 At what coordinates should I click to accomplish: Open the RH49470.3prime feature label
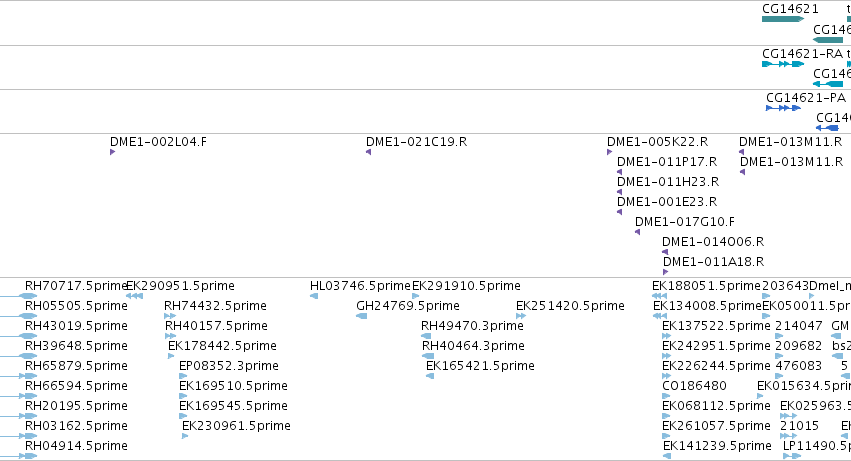tap(472, 326)
